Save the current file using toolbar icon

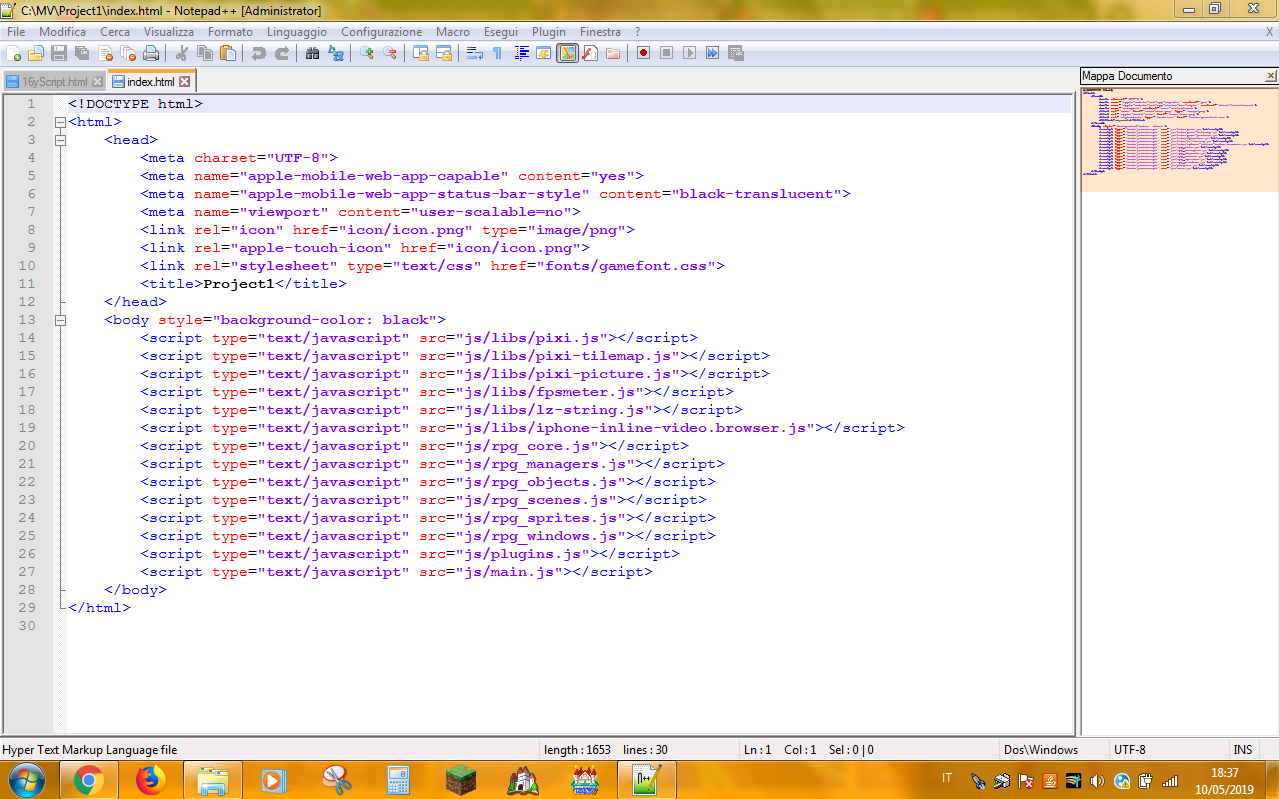point(59,53)
